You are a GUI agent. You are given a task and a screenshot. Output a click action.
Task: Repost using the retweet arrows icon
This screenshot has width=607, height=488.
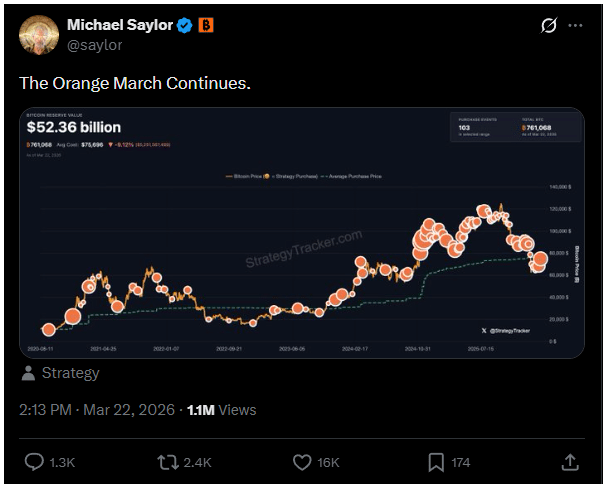(169, 462)
